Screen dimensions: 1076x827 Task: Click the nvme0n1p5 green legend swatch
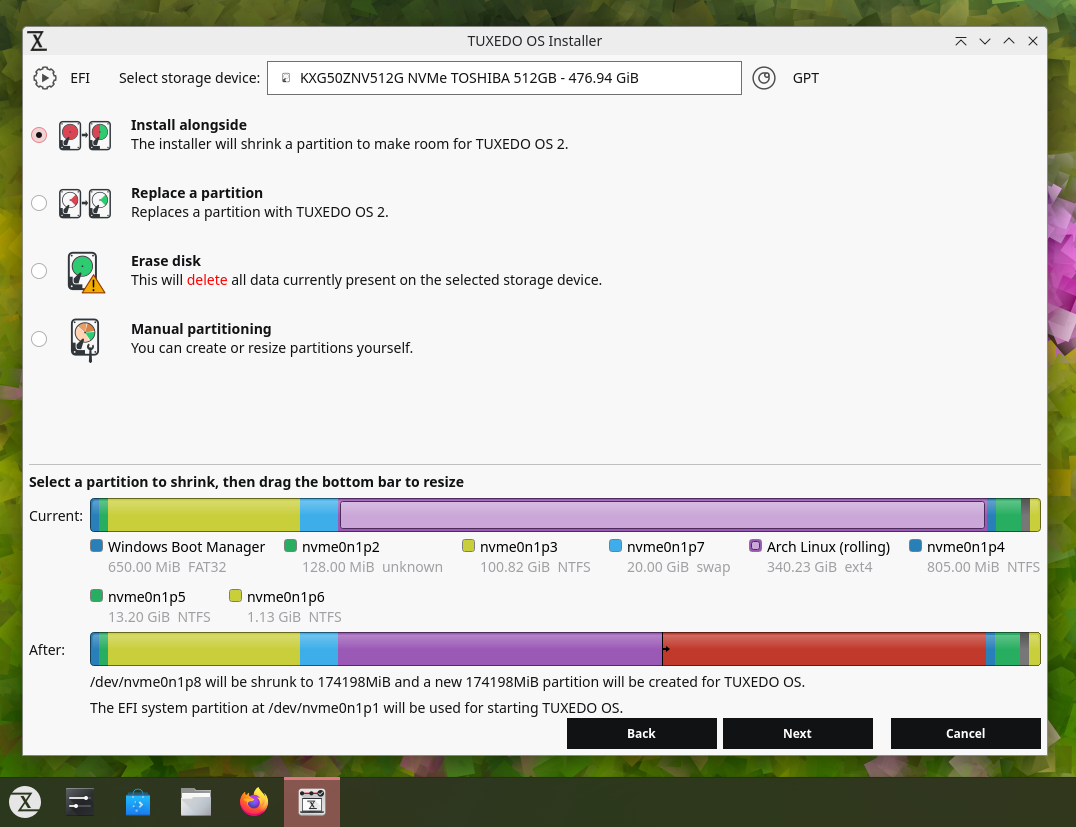coord(97,596)
